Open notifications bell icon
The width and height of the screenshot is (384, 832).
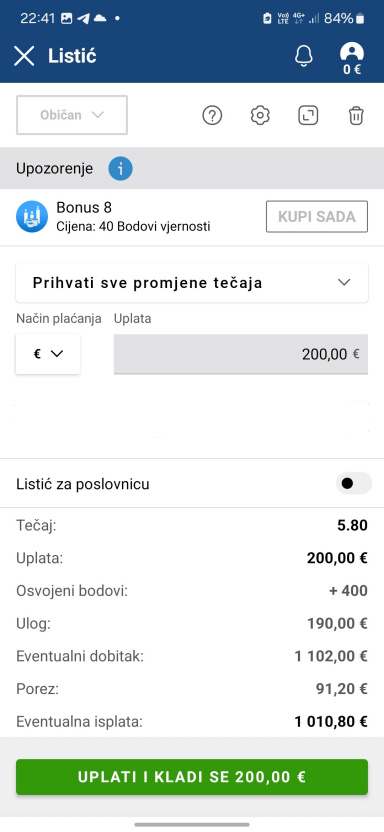304,56
